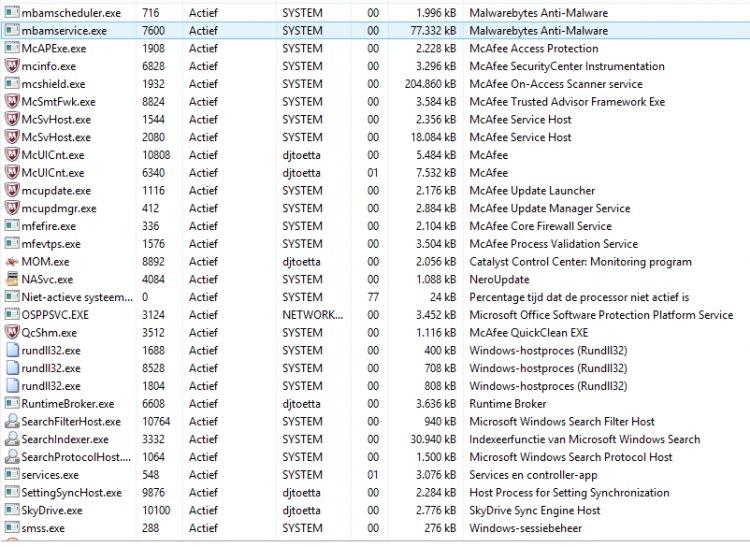Screen dimensions: 750x547
Task: Click the OSPPSVC.EXE process icon
Action: tap(11, 315)
